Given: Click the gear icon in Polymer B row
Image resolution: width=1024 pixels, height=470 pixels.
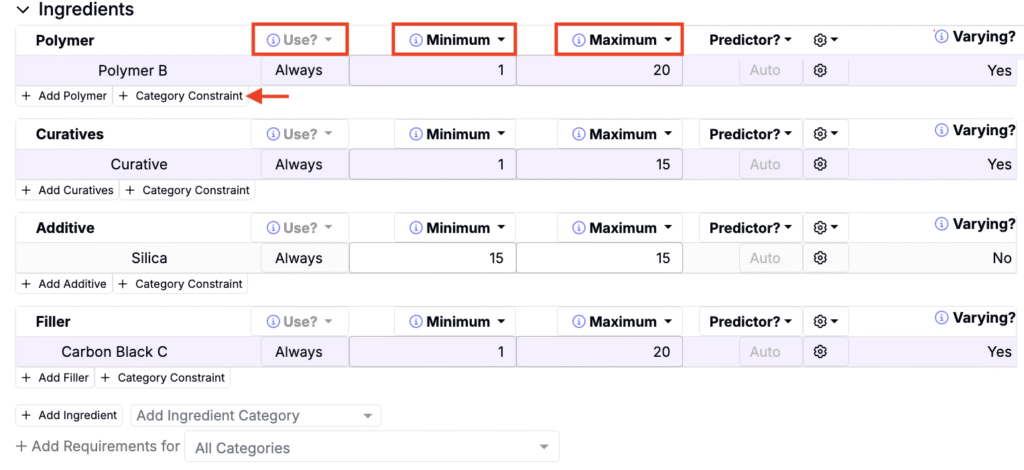Looking at the screenshot, I should [x=820, y=71].
